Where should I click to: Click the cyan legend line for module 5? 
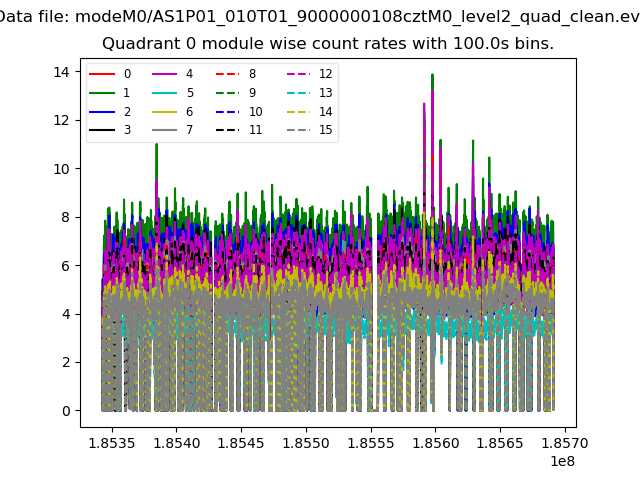coord(165,93)
